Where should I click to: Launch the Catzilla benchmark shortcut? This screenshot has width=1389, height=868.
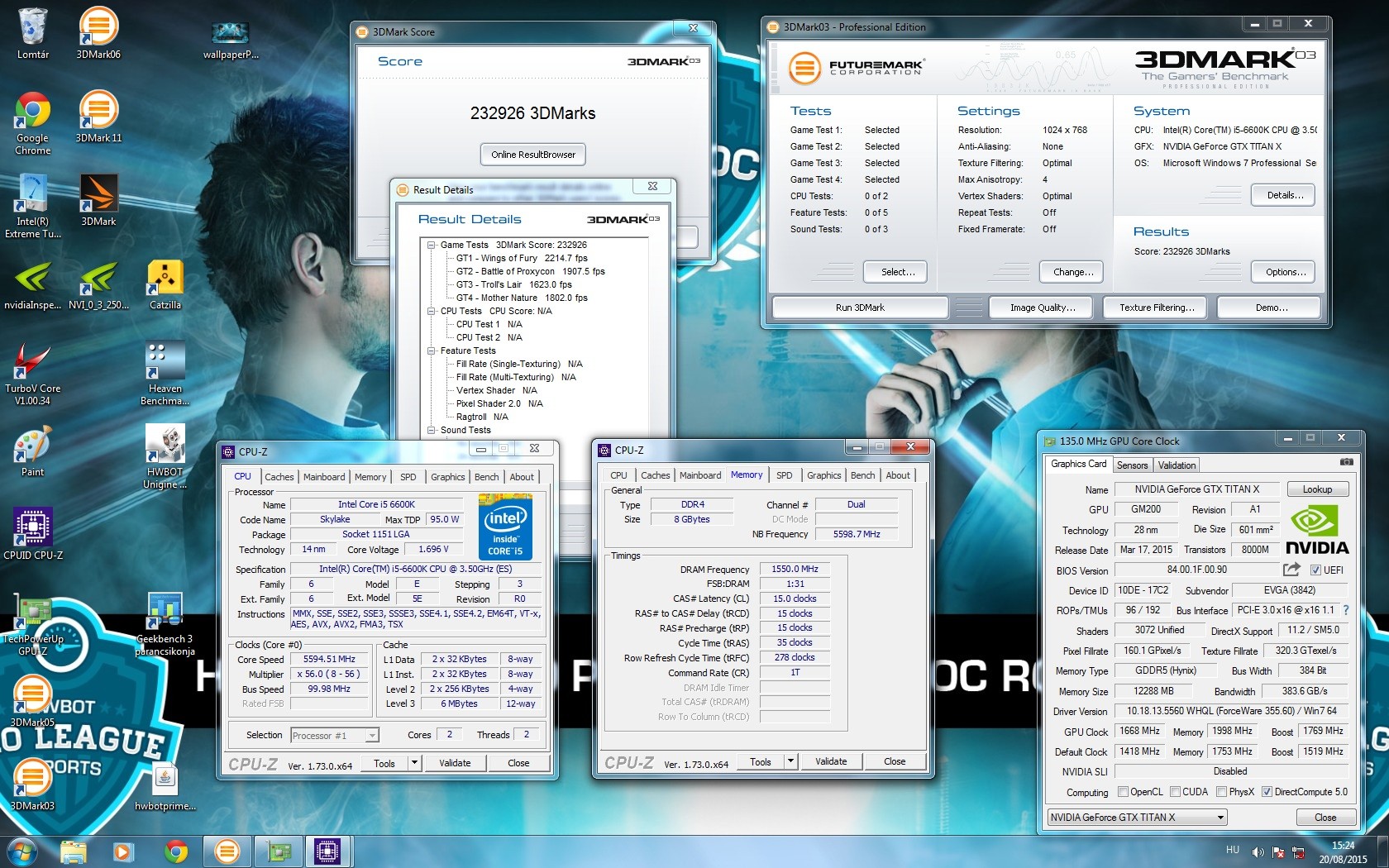point(165,284)
